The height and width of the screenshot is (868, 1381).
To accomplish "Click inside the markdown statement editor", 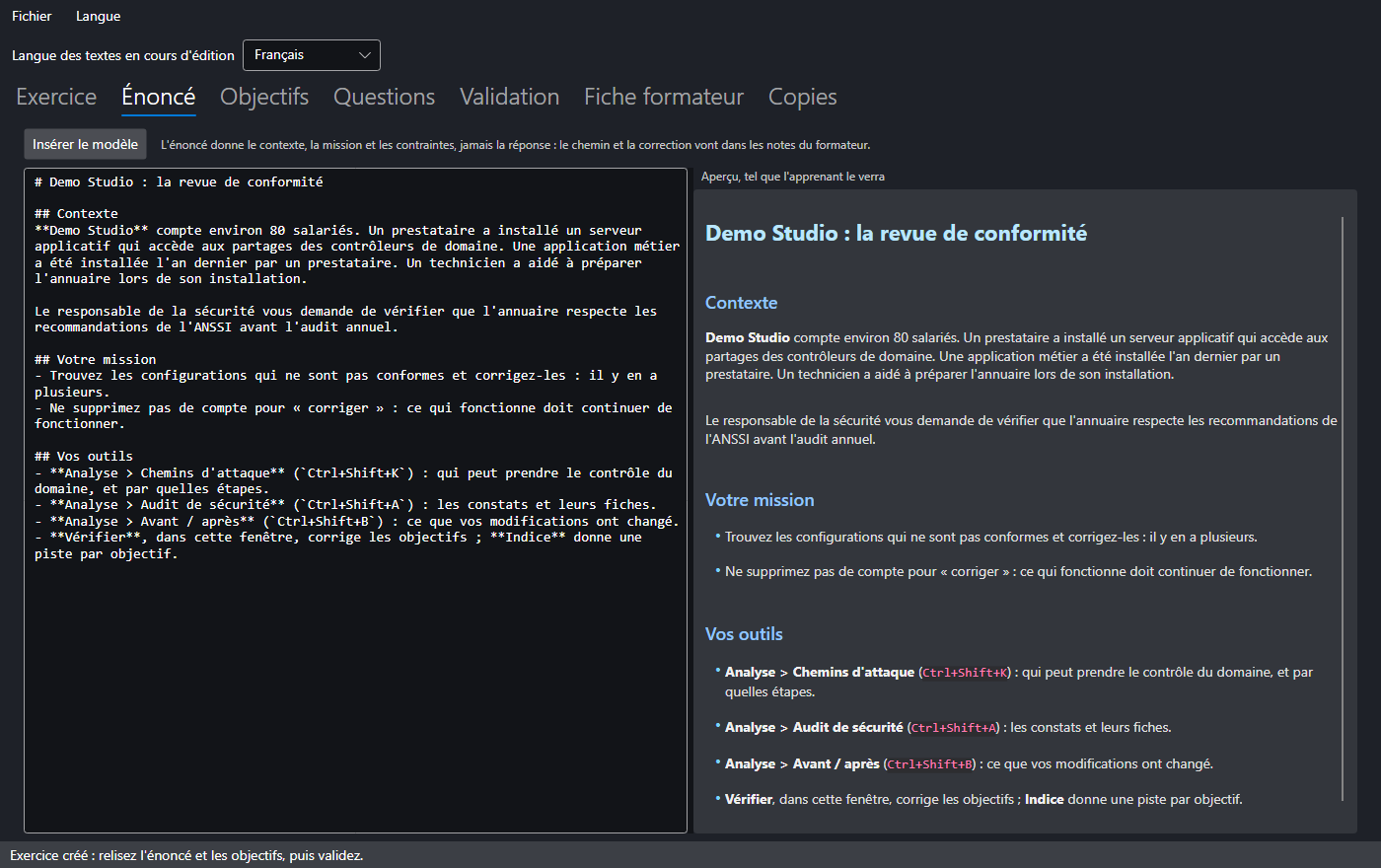I will point(355,500).
